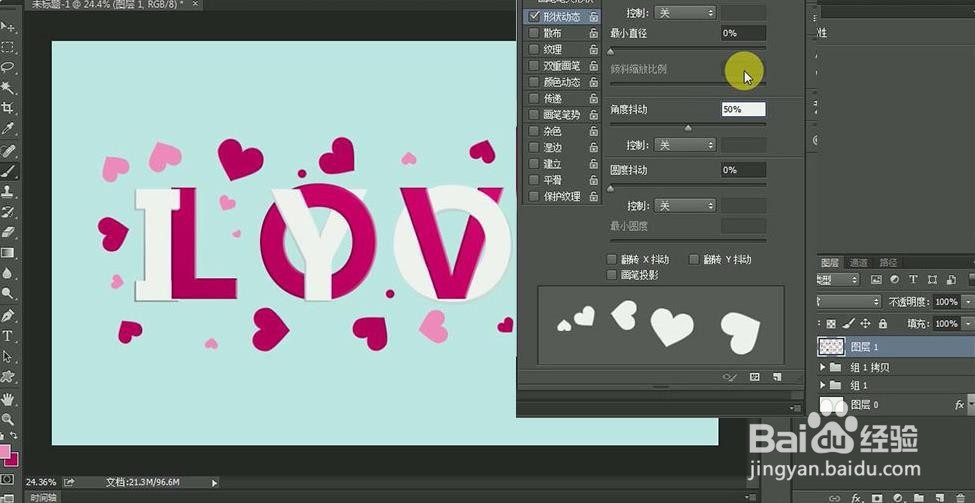The width and height of the screenshot is (975, 503).
Task: Select the Eyedropper tool
Action: pos(8,129)
